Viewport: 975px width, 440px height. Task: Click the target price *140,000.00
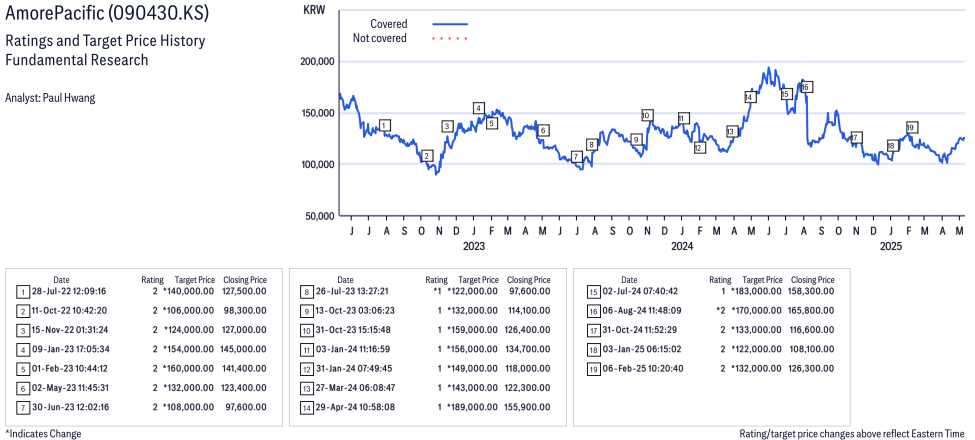[188, 291]
